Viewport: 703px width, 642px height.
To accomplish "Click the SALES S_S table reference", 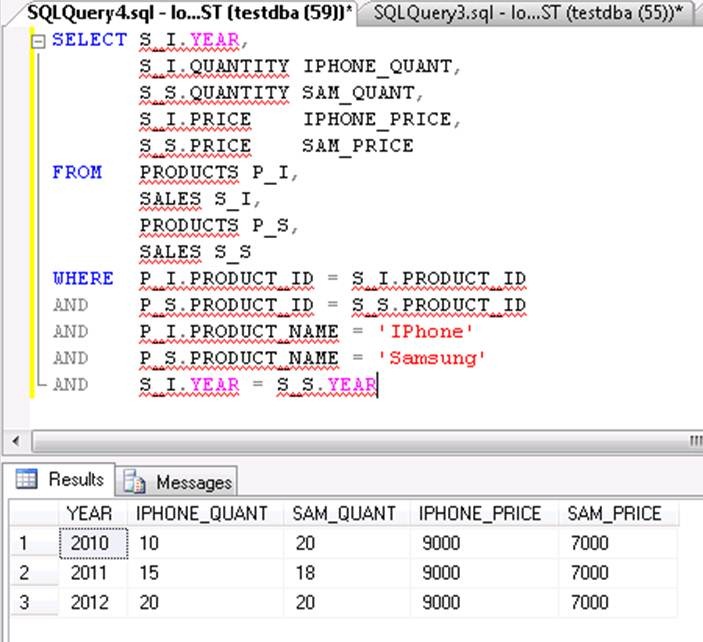I will pos(195,252).
